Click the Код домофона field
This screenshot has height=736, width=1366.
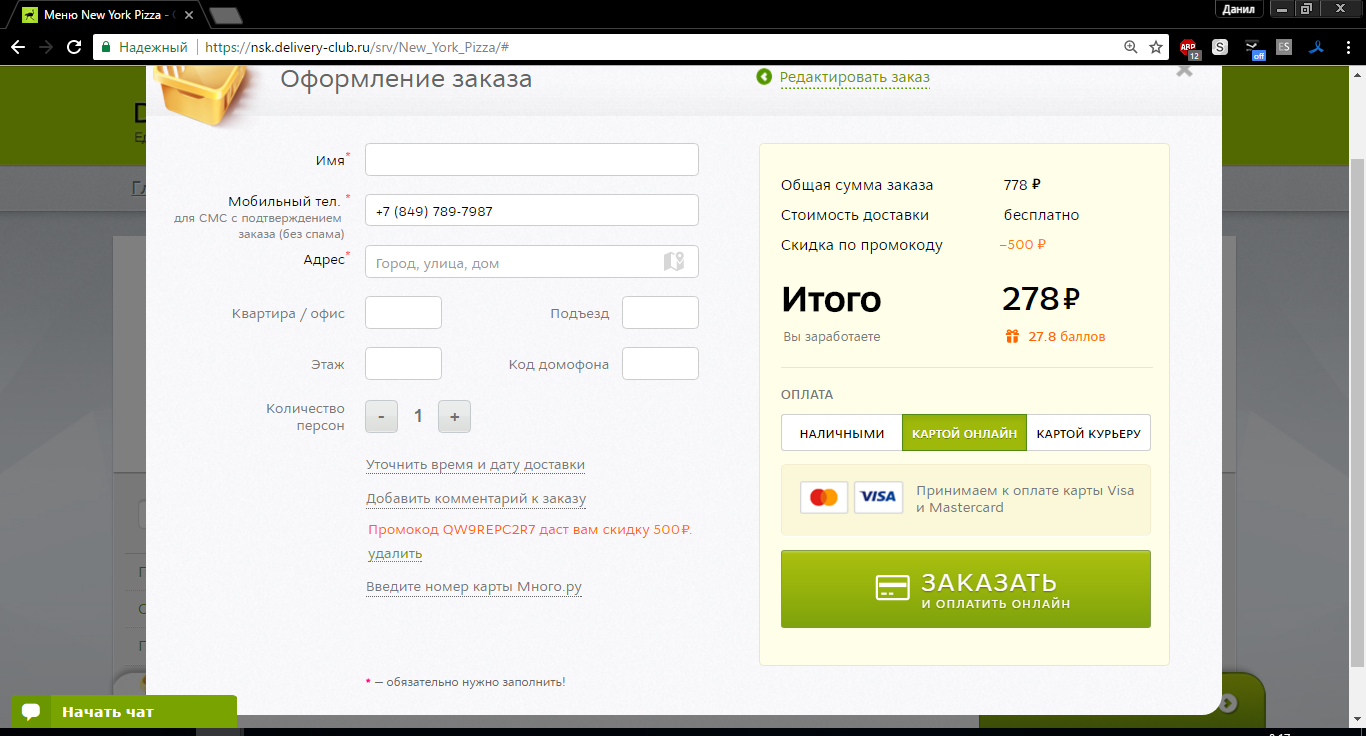click(x=660, y=364)
